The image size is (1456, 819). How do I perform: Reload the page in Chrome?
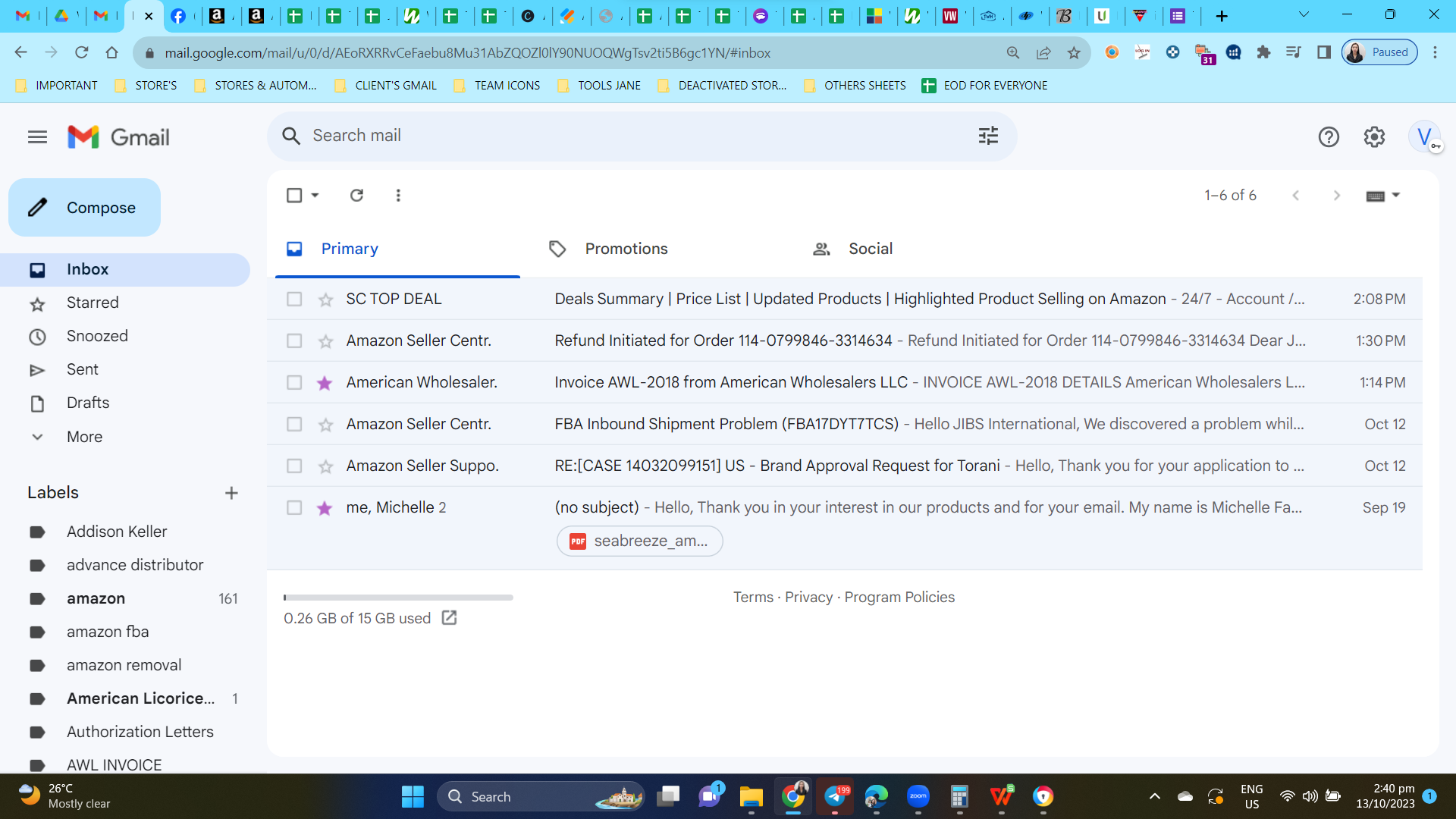point(82,52)
